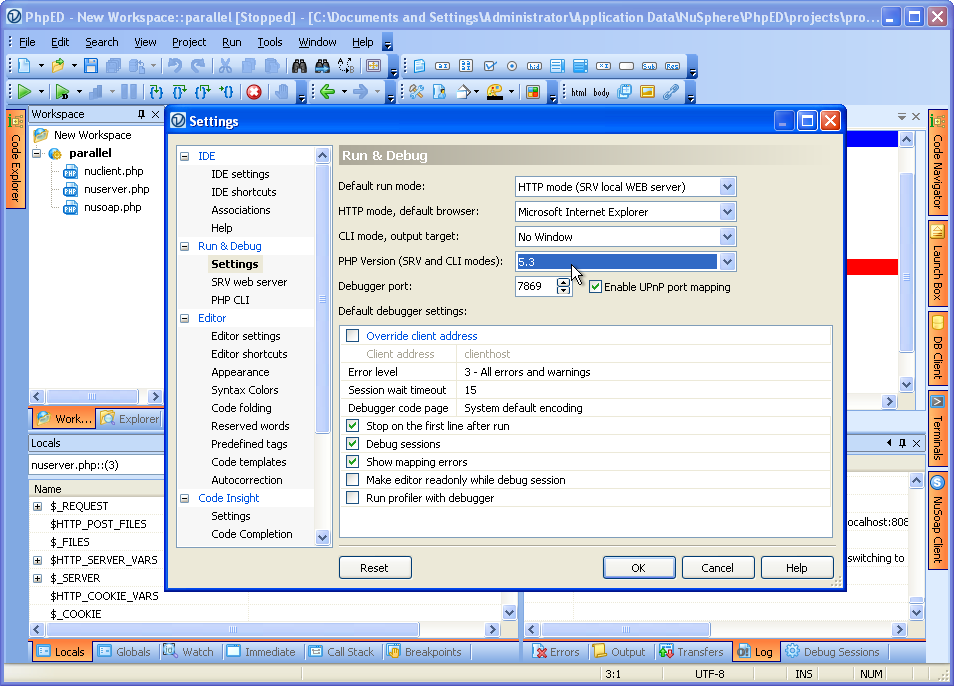Toggle Run profiler with debugger checkbox

tap(352, 498)
